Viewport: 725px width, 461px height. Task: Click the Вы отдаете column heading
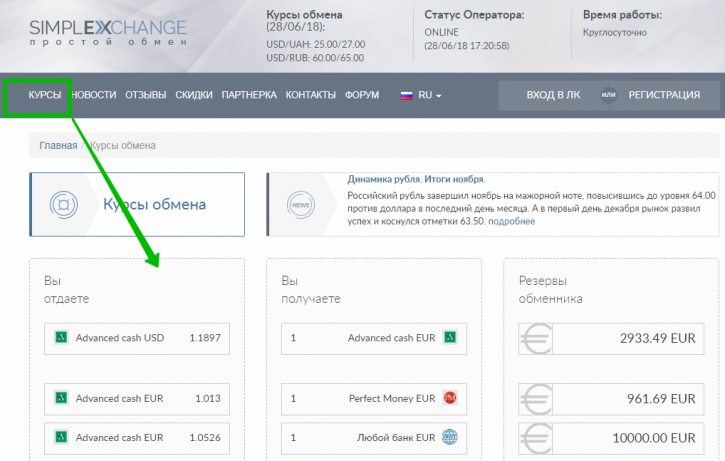click(66, 290)
